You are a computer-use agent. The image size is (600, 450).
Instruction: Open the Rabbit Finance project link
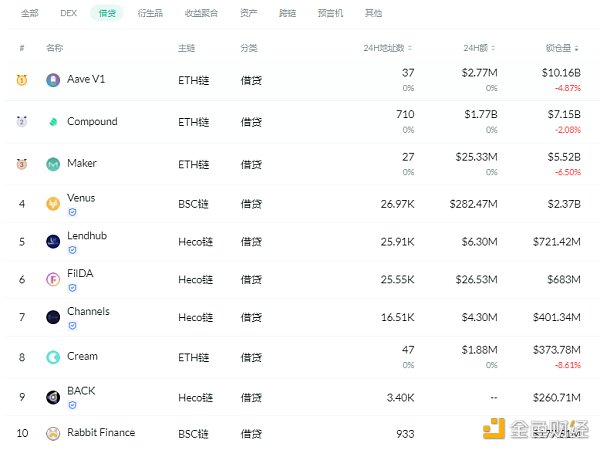100,433
